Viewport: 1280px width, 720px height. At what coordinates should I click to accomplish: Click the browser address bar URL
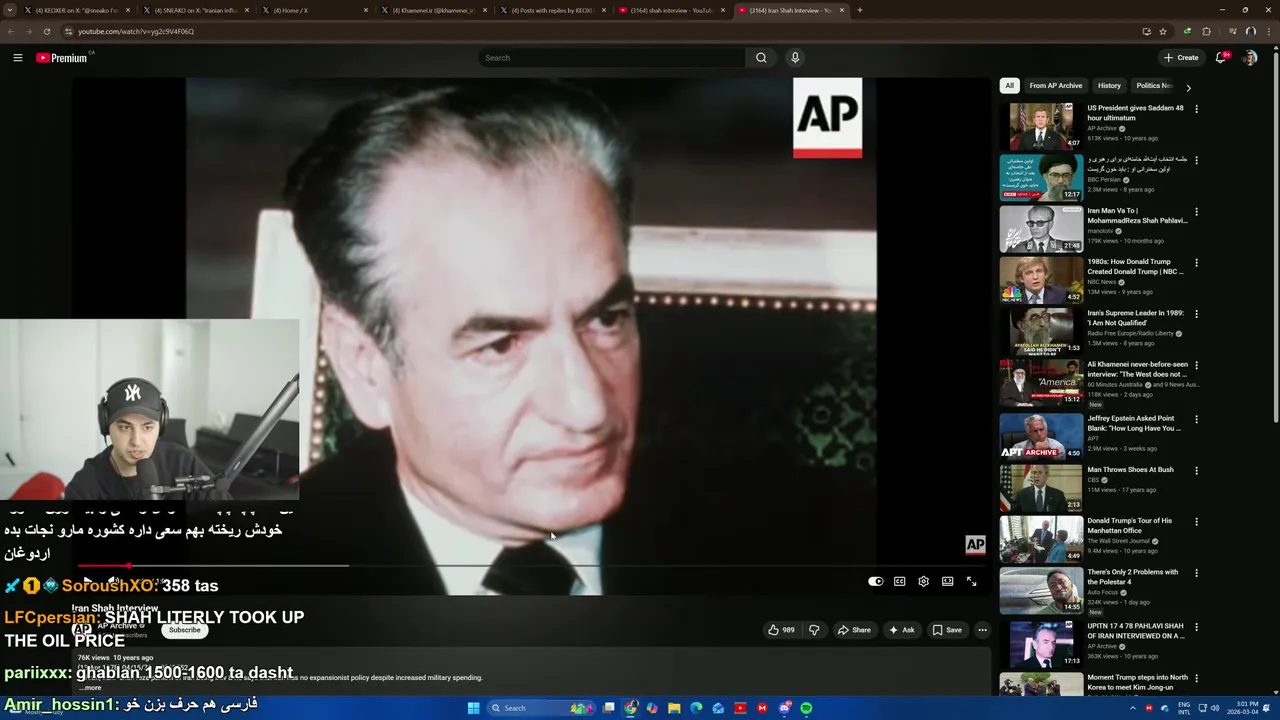(x=136, y=31)
